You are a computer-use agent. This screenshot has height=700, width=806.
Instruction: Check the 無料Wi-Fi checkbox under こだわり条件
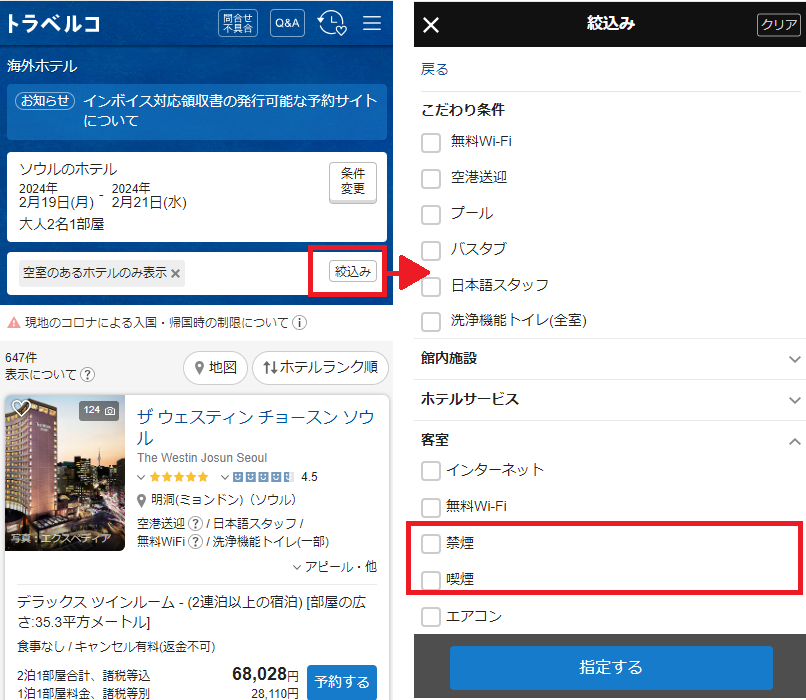click(431, 142)
